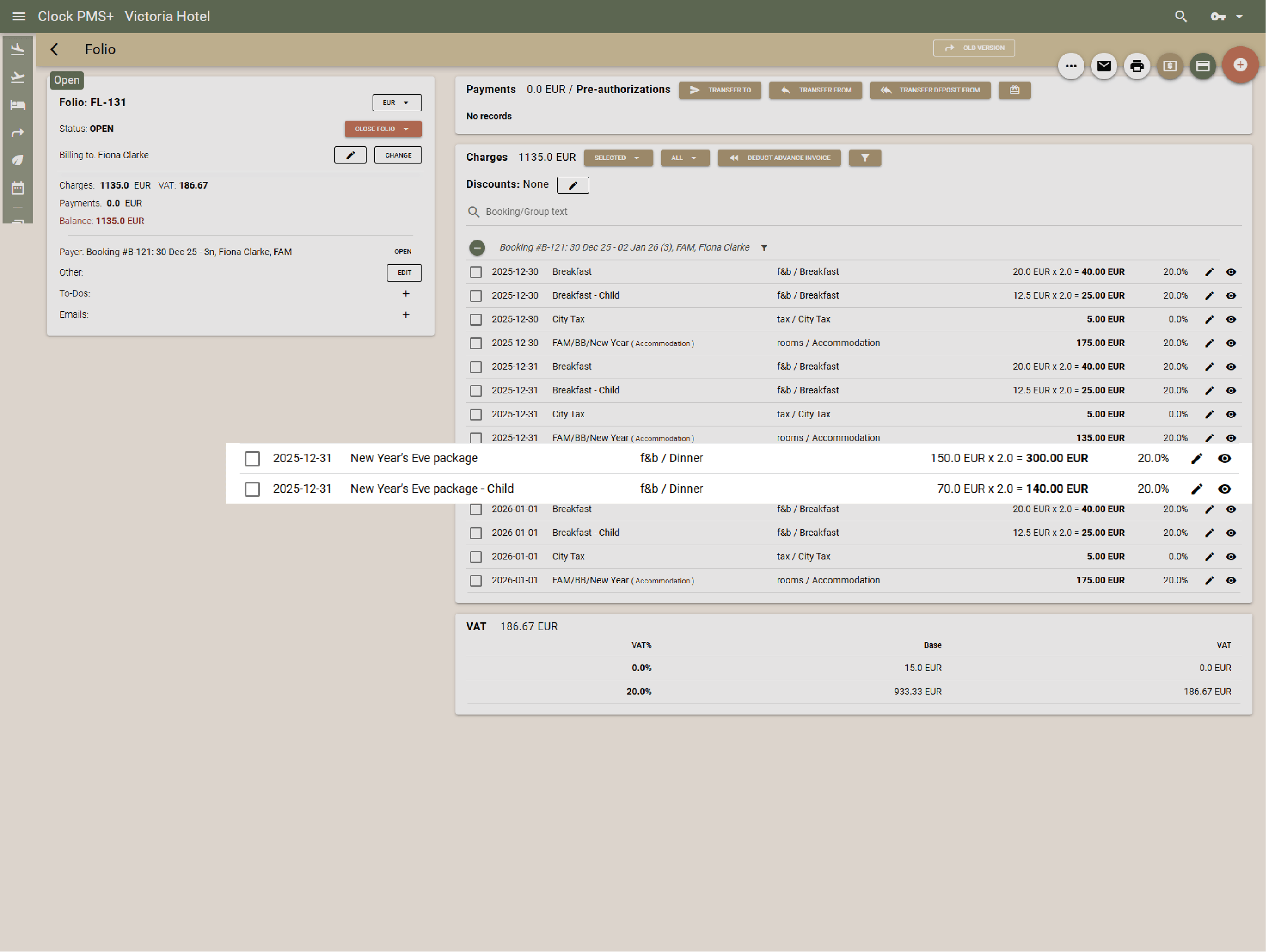Click the pencil icon beside Billing to

pyautogui.click(x=350, y=155)
